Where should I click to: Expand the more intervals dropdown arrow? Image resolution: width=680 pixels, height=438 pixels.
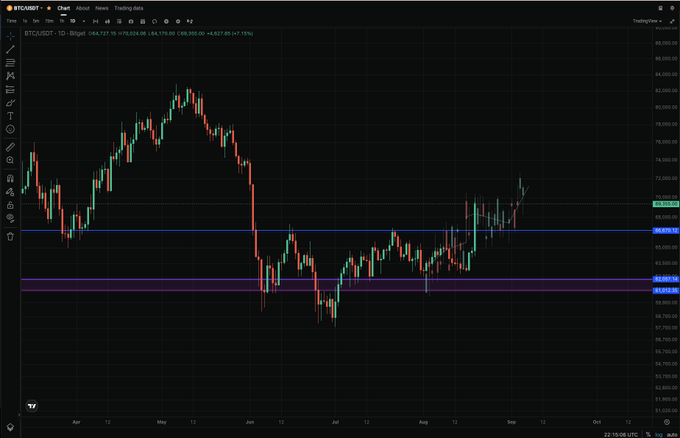coord(84,21)
